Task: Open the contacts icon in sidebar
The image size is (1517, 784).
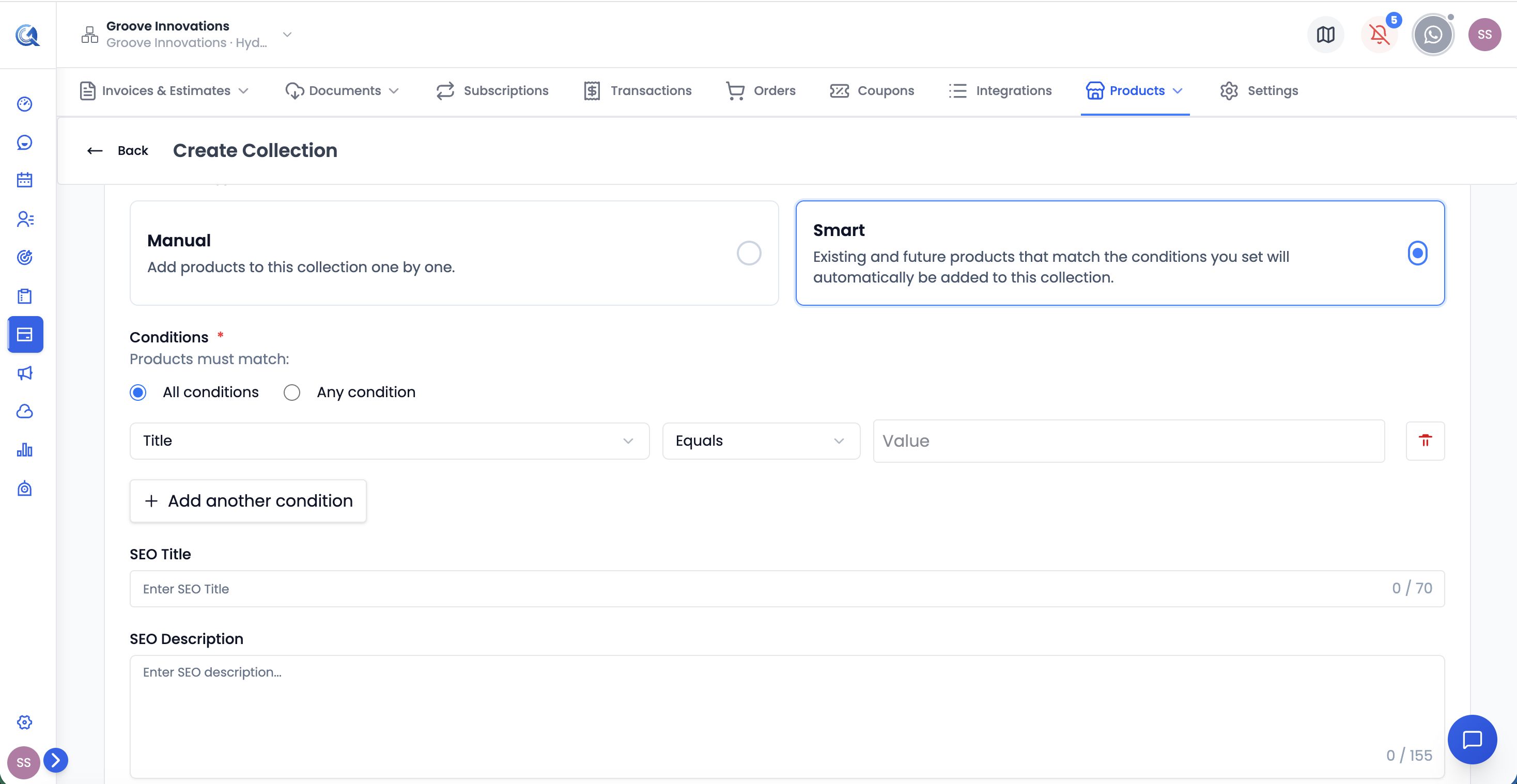Action: click(25, 219)
